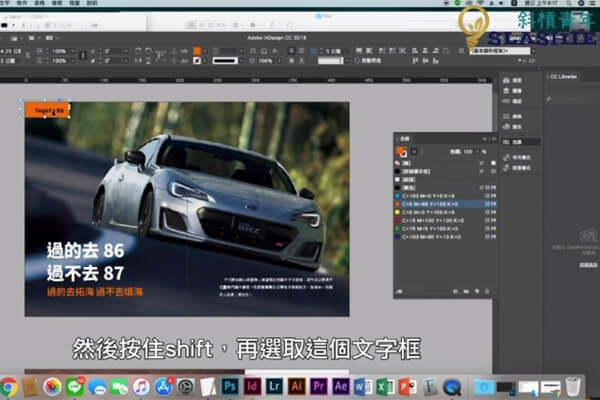Click new color group folder icon
600x400 pixels.
(x=466, y=292)
